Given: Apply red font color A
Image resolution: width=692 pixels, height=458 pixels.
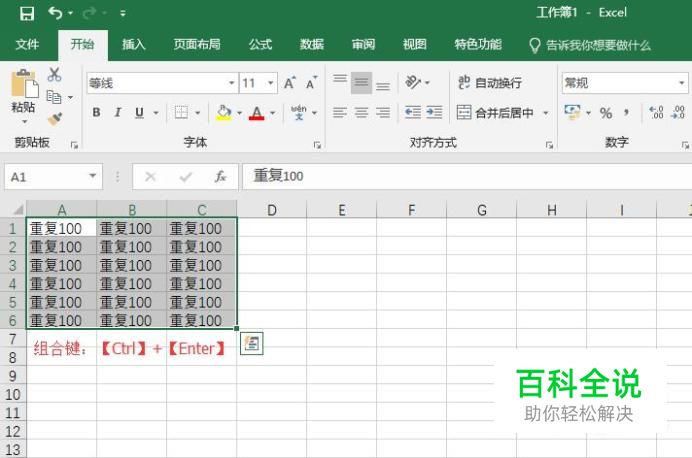Looking at the screenshot, I should pos(256,113).
